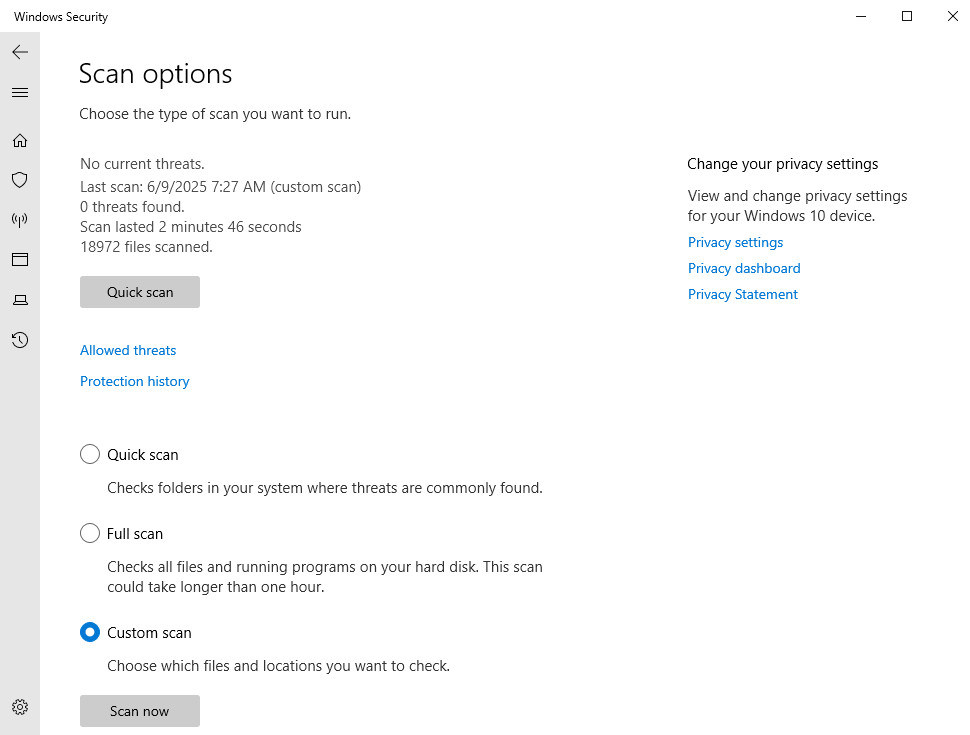Viewport: 970px width, 735px height.
Task: Open the Home sidebar icon
Action: point(20,140)
